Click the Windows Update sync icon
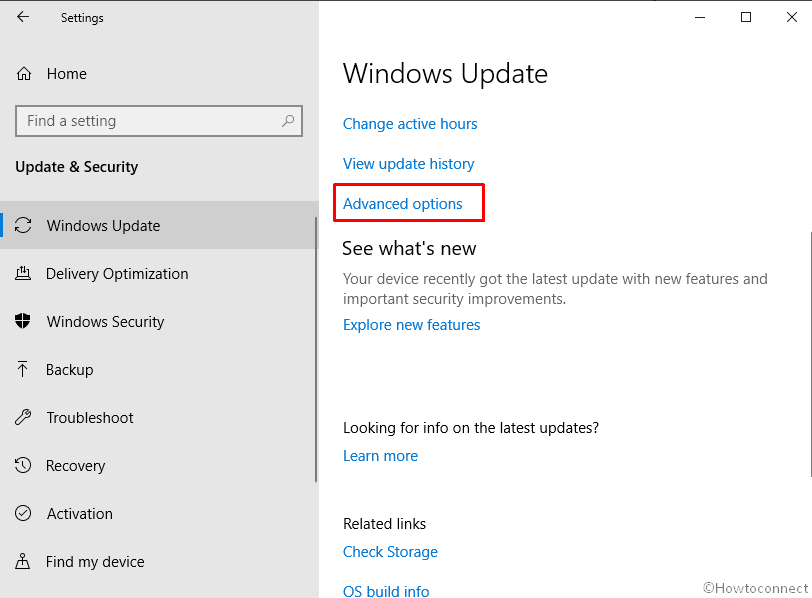The width and height of the screenshot is (812, 598). tap(23, 225)
